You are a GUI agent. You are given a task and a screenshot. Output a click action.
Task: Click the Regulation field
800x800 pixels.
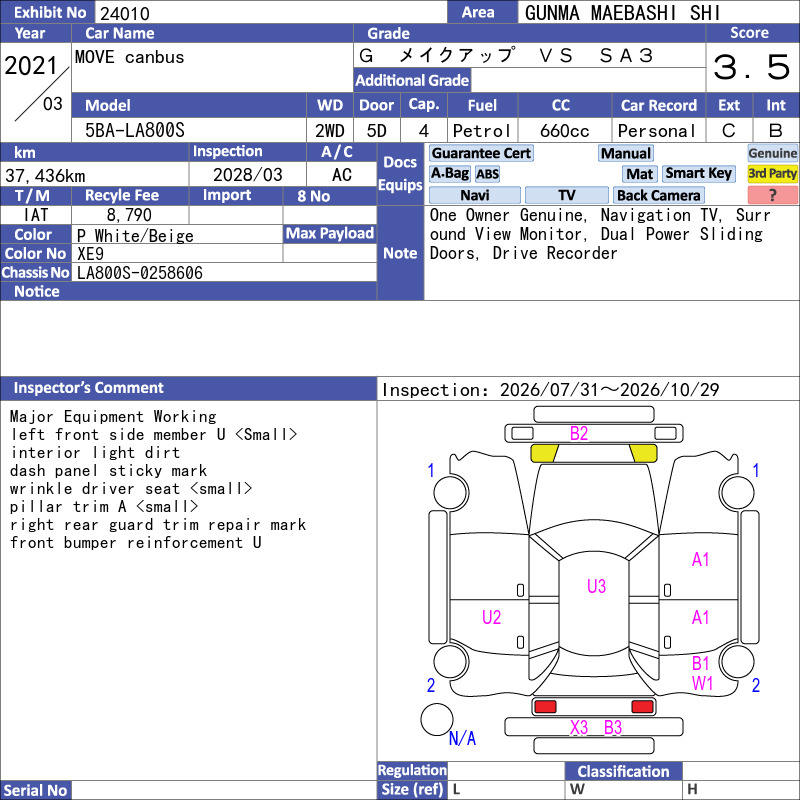[506, 771]
